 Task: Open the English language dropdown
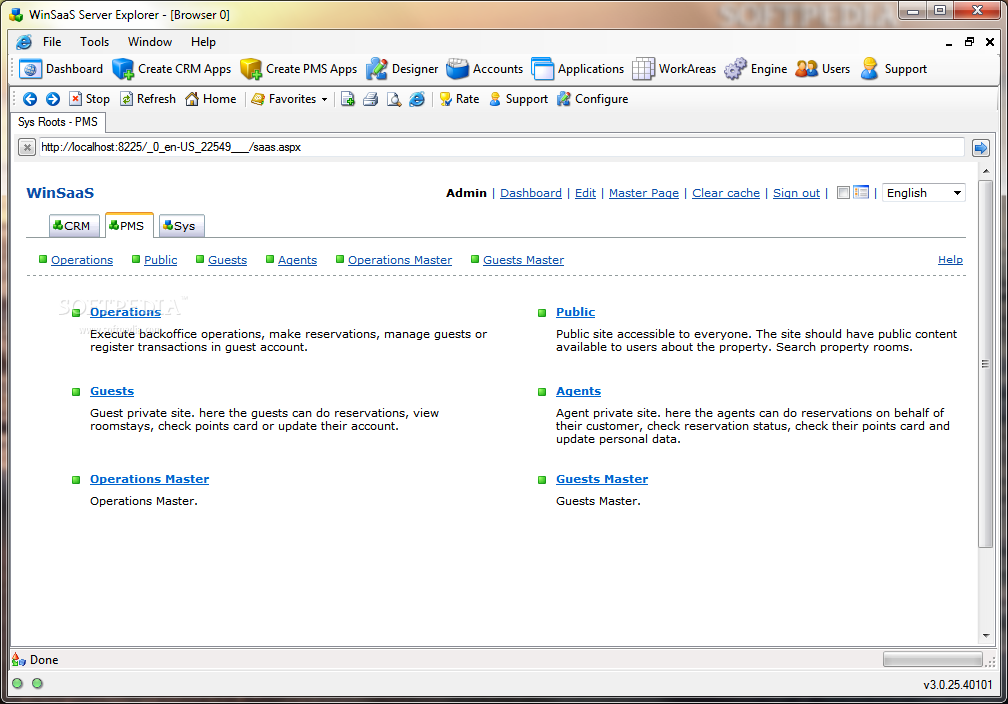click(x=924, y=193)
